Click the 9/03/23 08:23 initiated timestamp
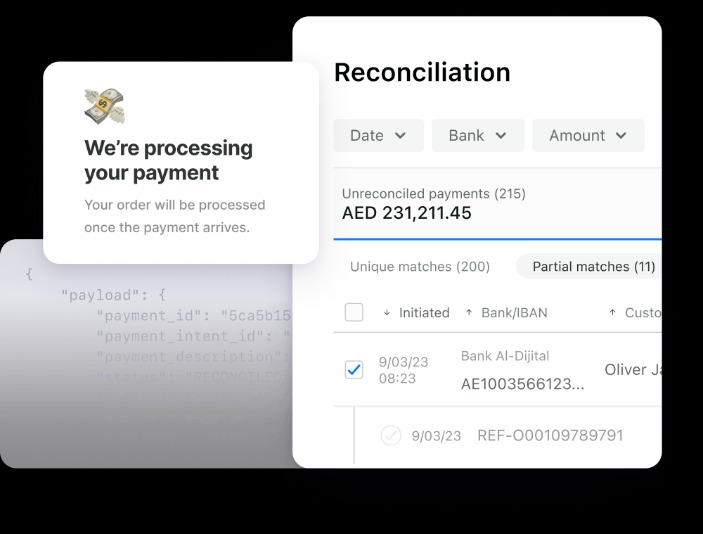703x534 pixels. tap(401, 371)
